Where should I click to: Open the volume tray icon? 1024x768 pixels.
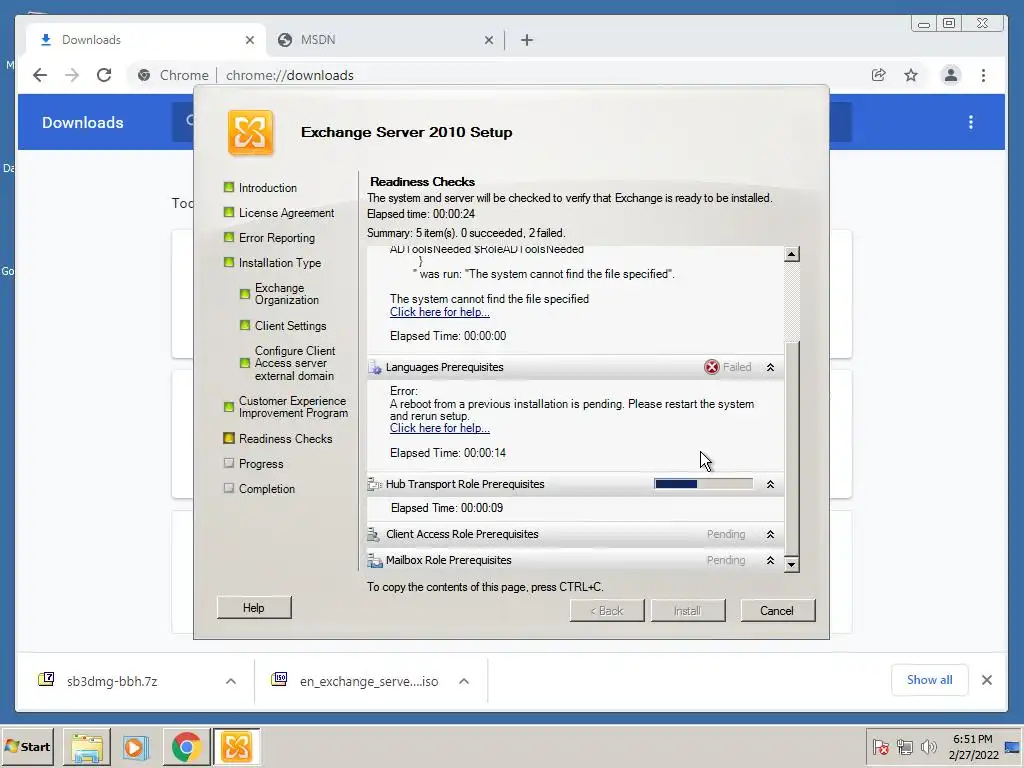pyautogui.click(x=928, y=747)
